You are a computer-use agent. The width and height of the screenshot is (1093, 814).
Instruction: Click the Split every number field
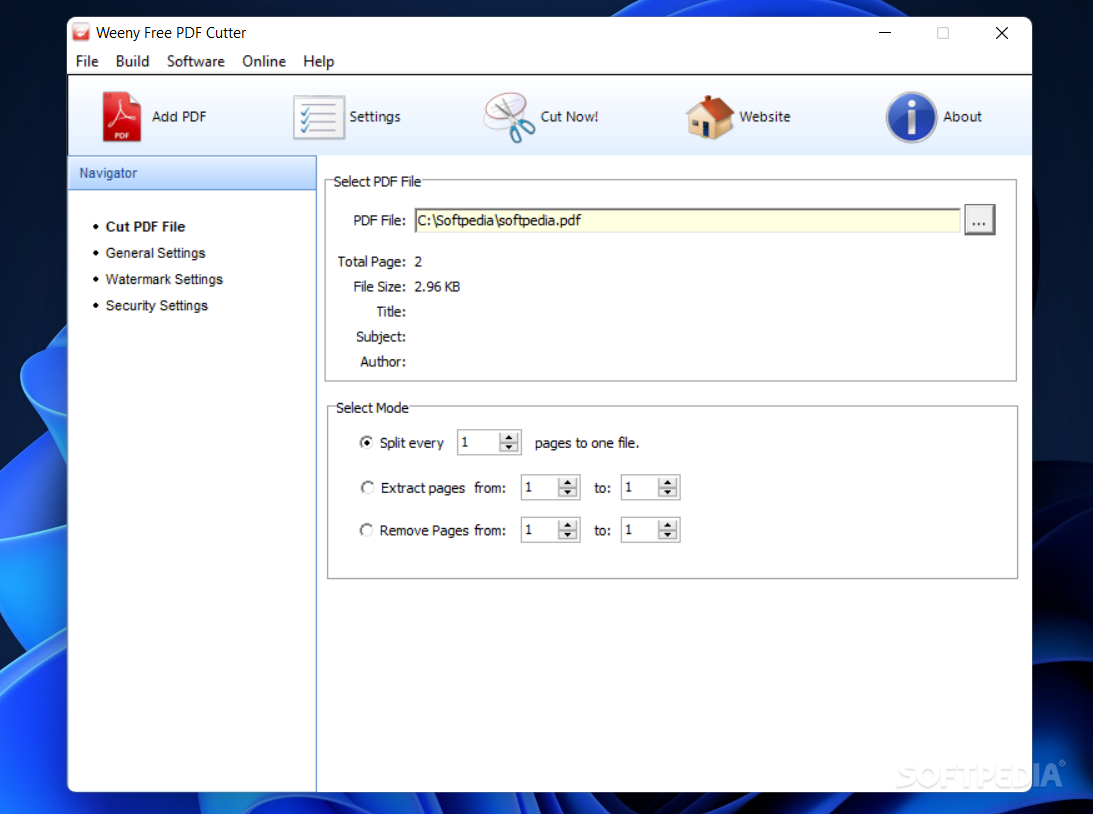coord(479,443)
